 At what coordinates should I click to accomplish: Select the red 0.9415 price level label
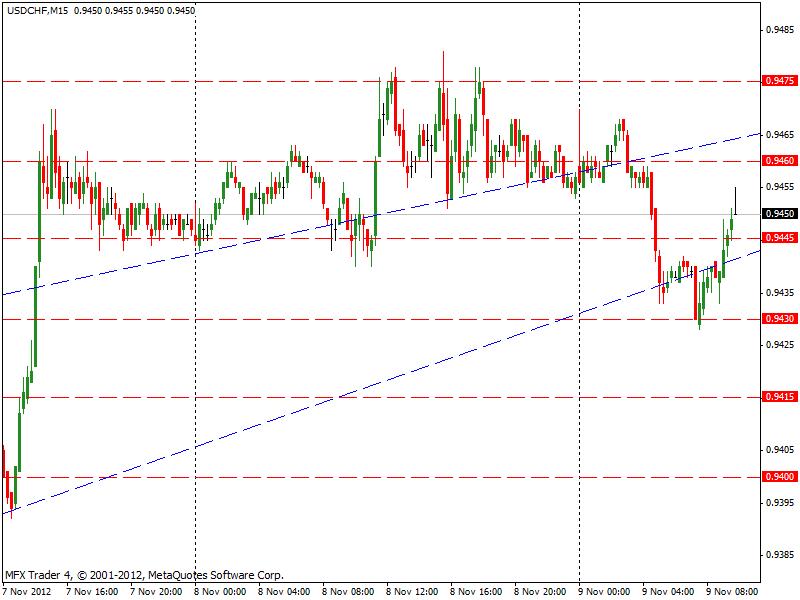779,396
